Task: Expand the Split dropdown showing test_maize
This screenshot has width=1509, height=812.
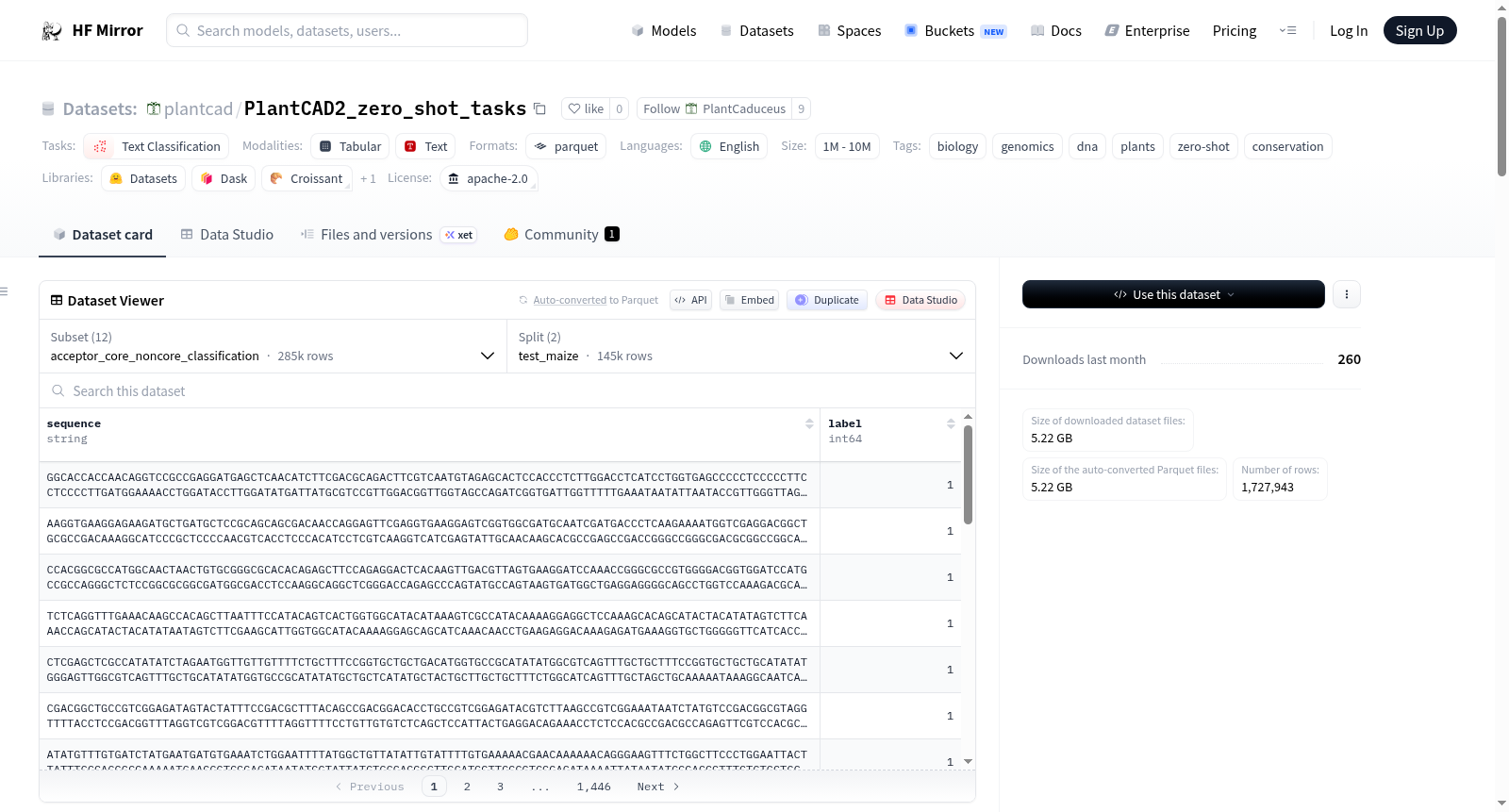Action: pos(741,346)
